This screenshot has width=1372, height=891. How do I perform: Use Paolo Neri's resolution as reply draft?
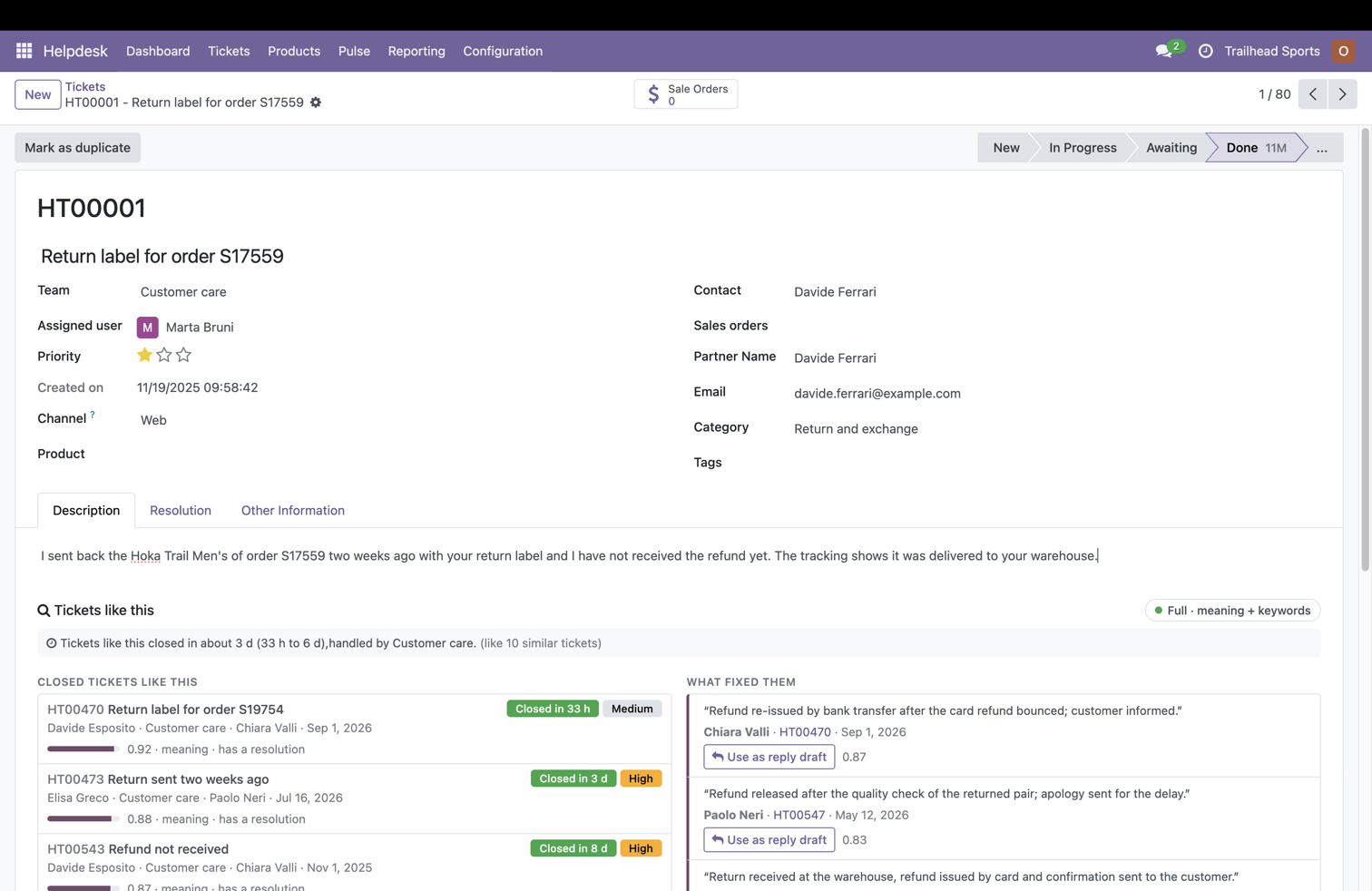click(769, 840)
